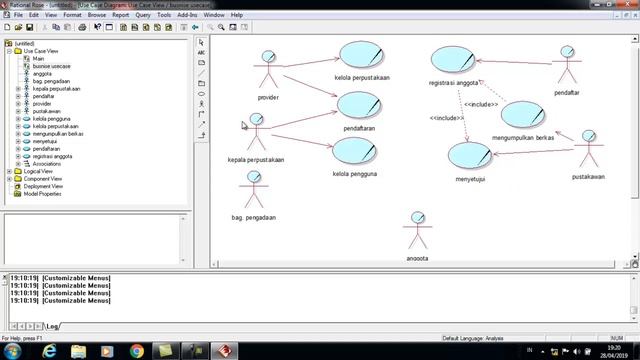Launch Internet Explorer from the taskbar
The image size is (640, 360).
[49, 351]
